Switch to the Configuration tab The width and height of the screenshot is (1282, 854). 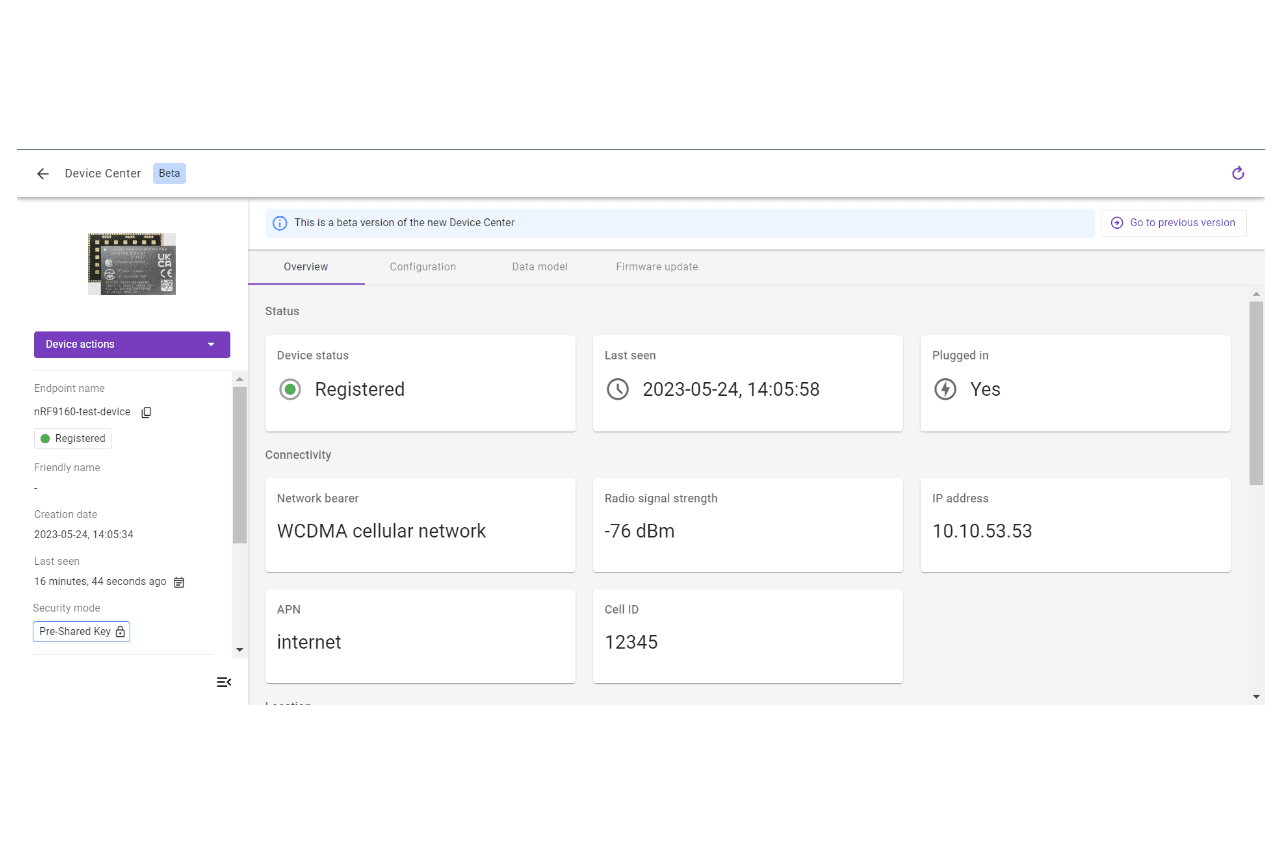422,267
